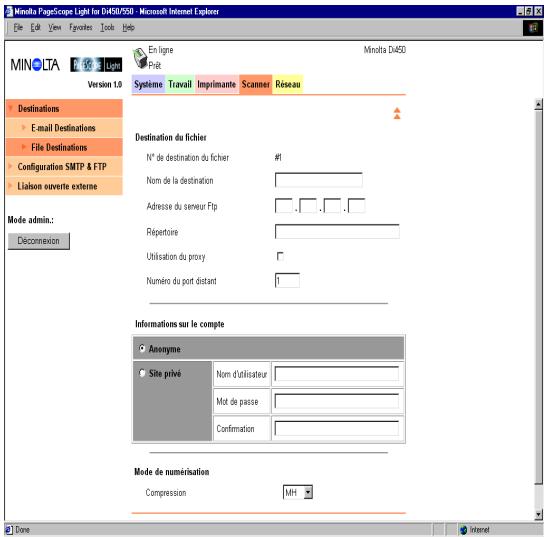Click the IE icon in title bar
This screenshot has width=545, height=537.
click(9, 11)
